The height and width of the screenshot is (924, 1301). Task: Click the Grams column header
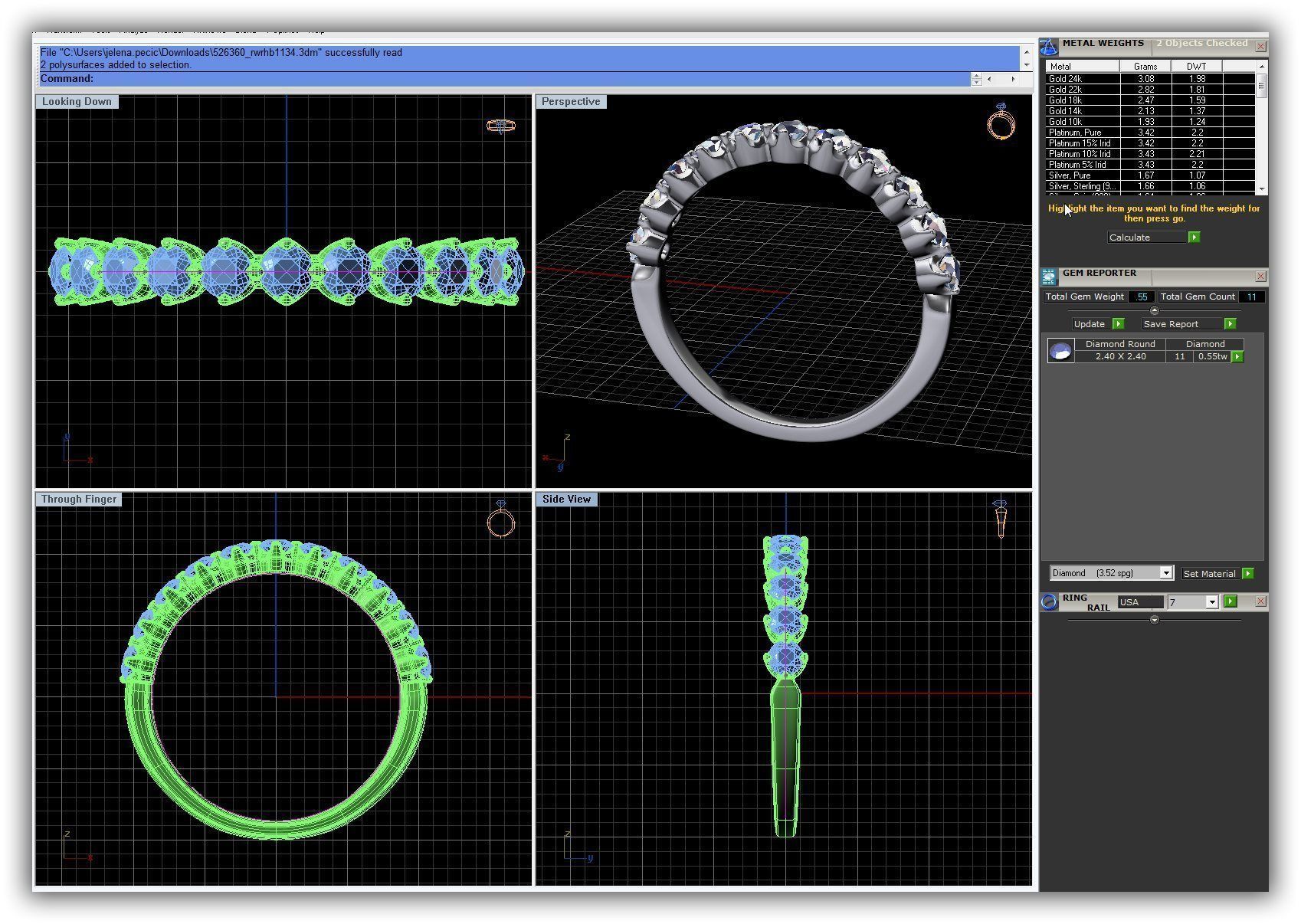1145,67
